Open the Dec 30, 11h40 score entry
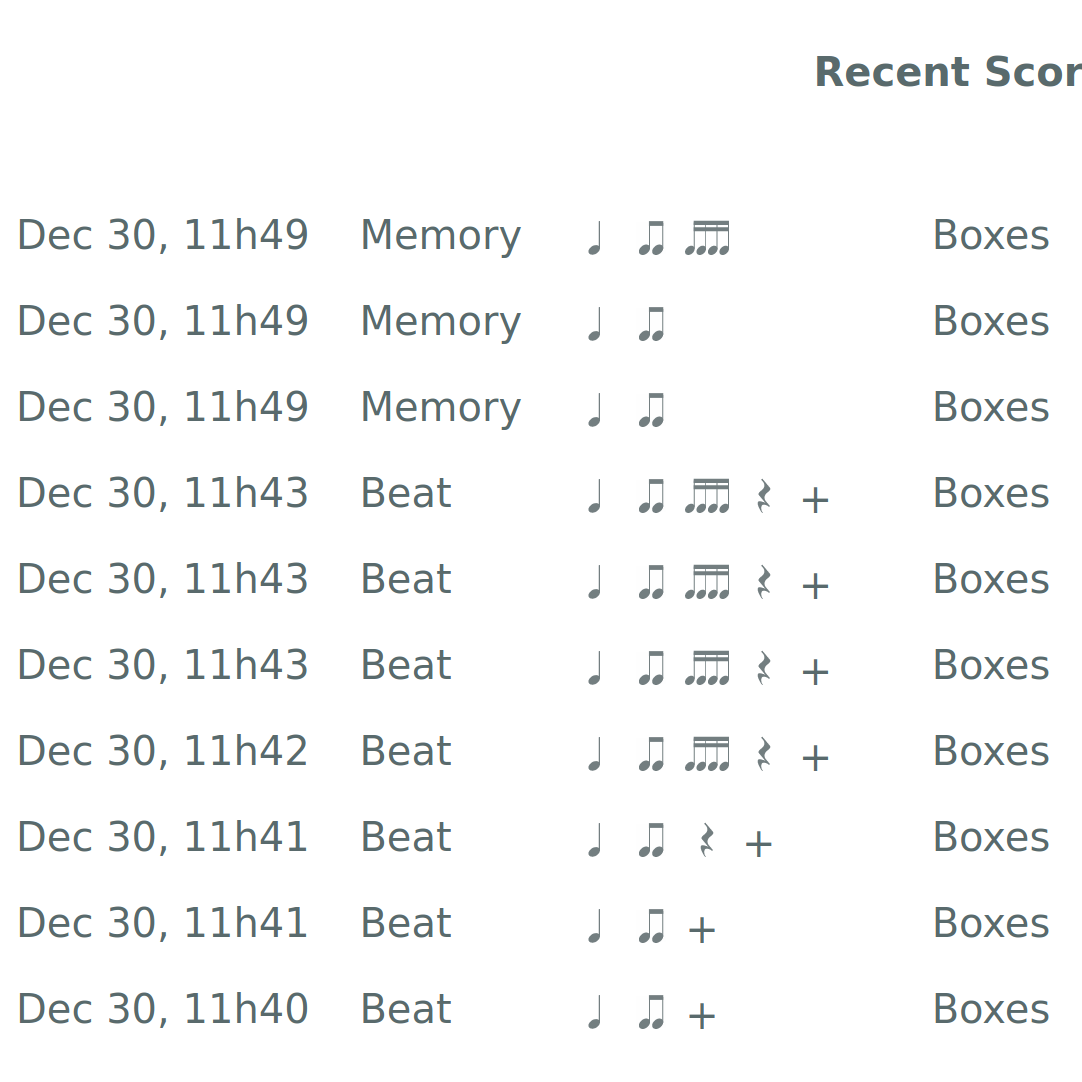Viewport: 1082px width, 1082px height. pyautogui.click(x=163, y=1010)
